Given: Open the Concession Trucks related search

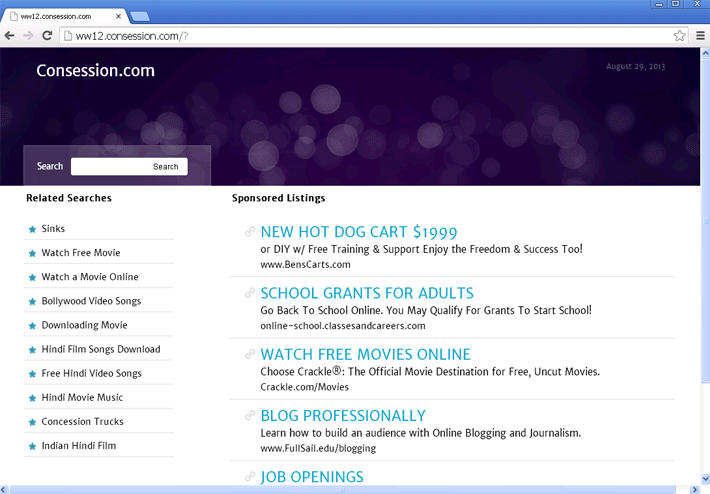Looking at the screenshot, I should click(x=82, y=422).
